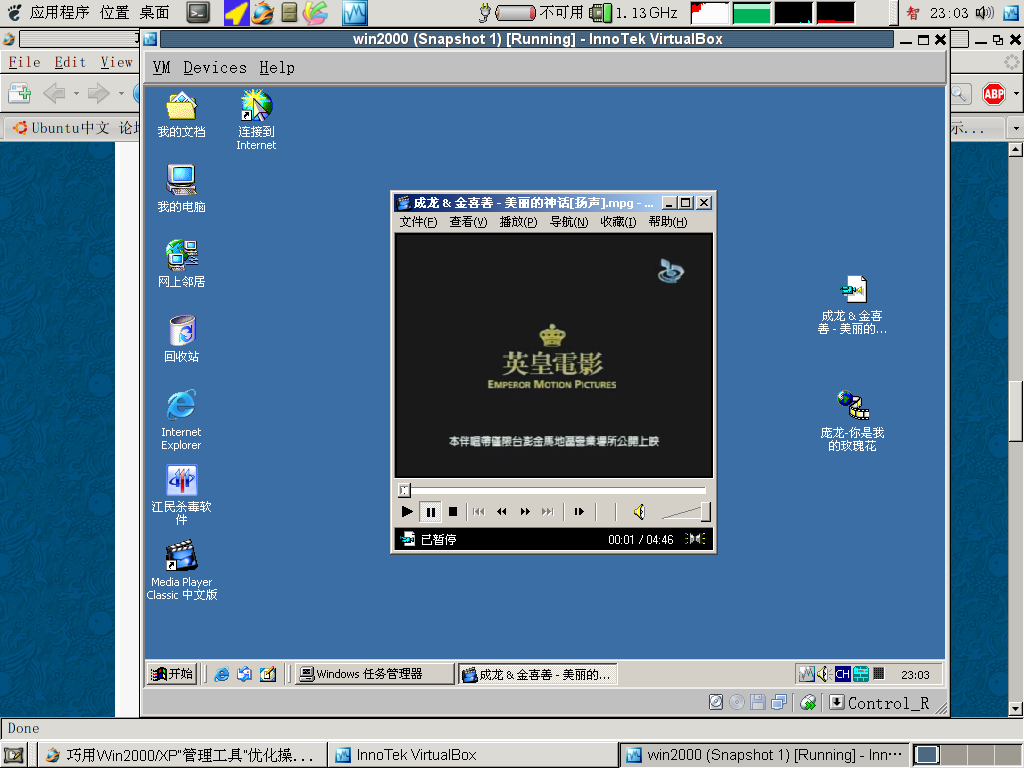The height and width of the screenshot is (768, 1024).
Task: Click VirtualBox CD/DVD status icon
Action: (x=737, y=703)
